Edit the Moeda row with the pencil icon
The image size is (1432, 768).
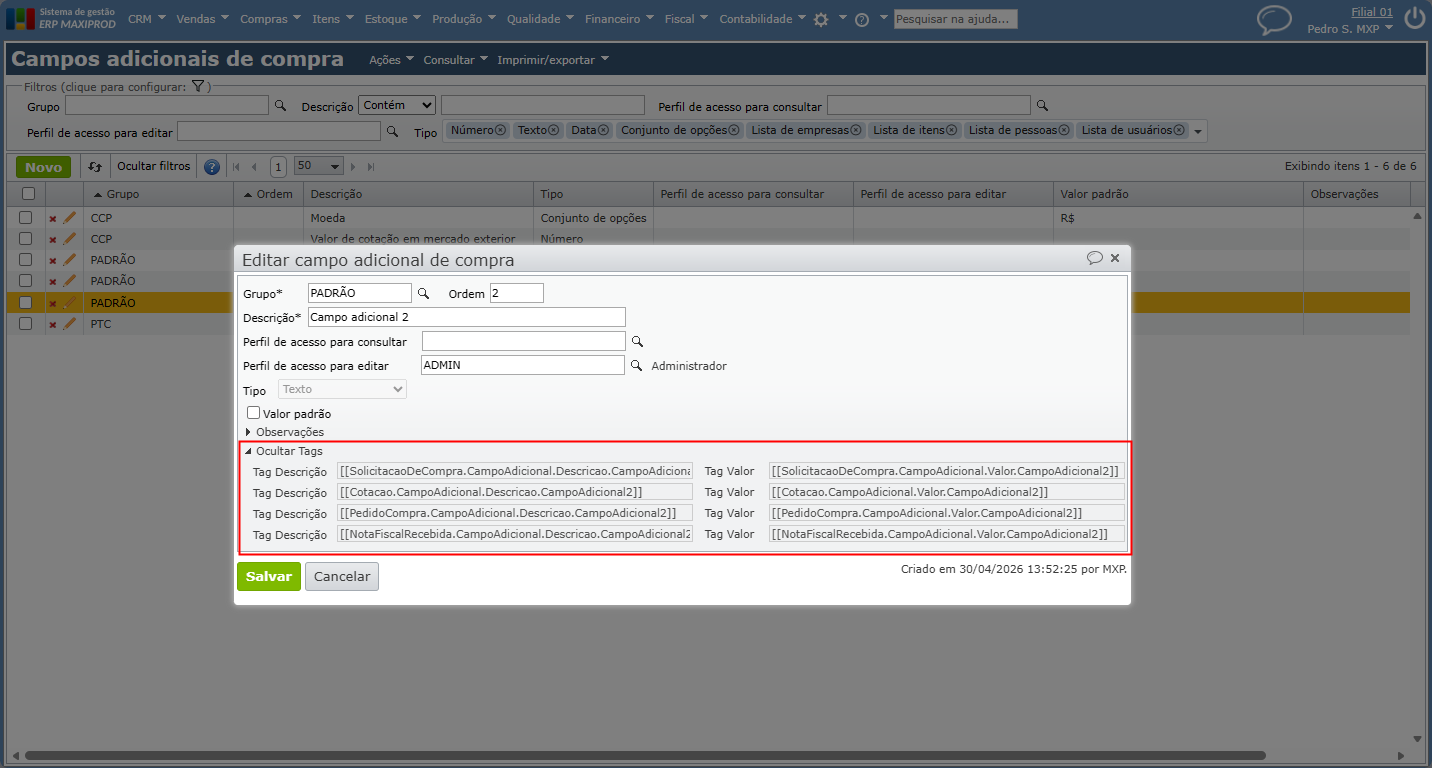pos(69,217)
